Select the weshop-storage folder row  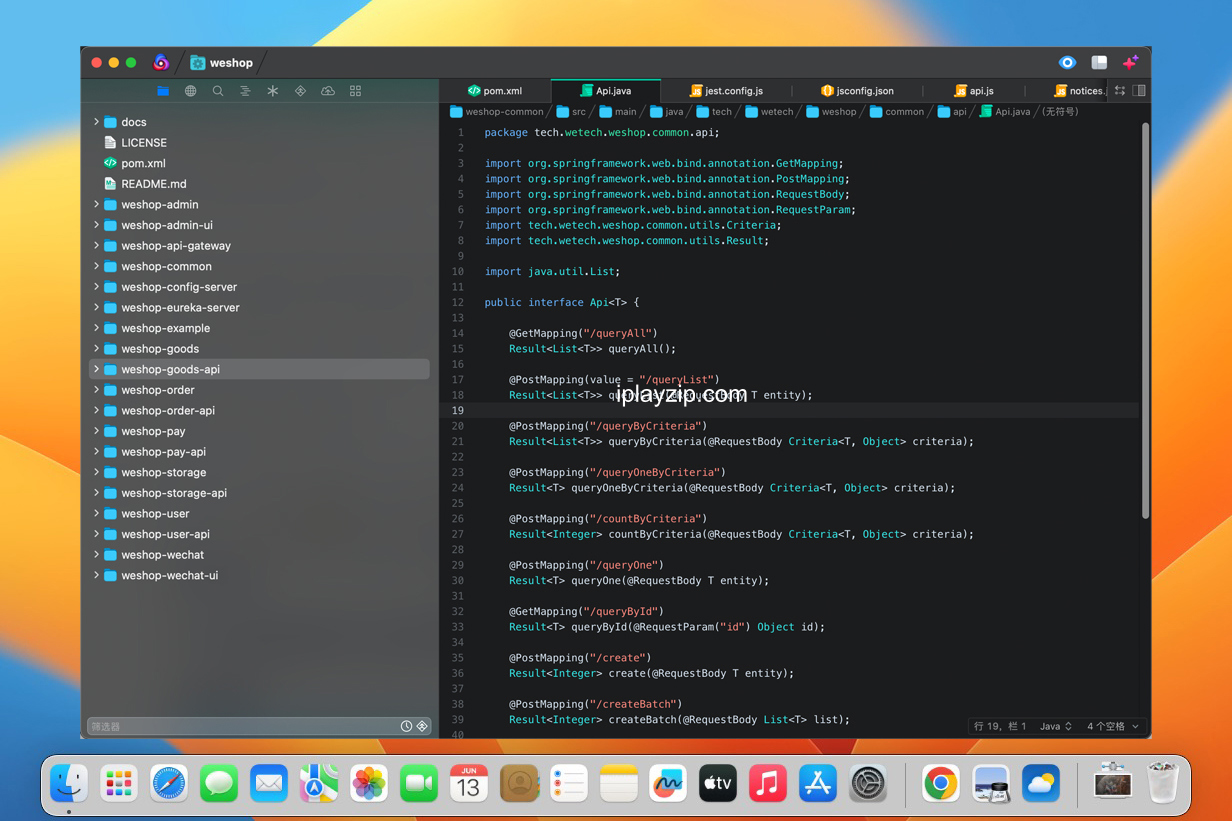pyautogui.click(x=259, y=472)
